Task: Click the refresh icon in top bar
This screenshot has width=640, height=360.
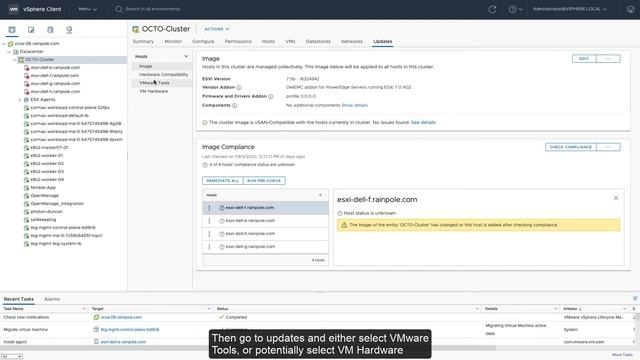Action: tap(492, 9)
